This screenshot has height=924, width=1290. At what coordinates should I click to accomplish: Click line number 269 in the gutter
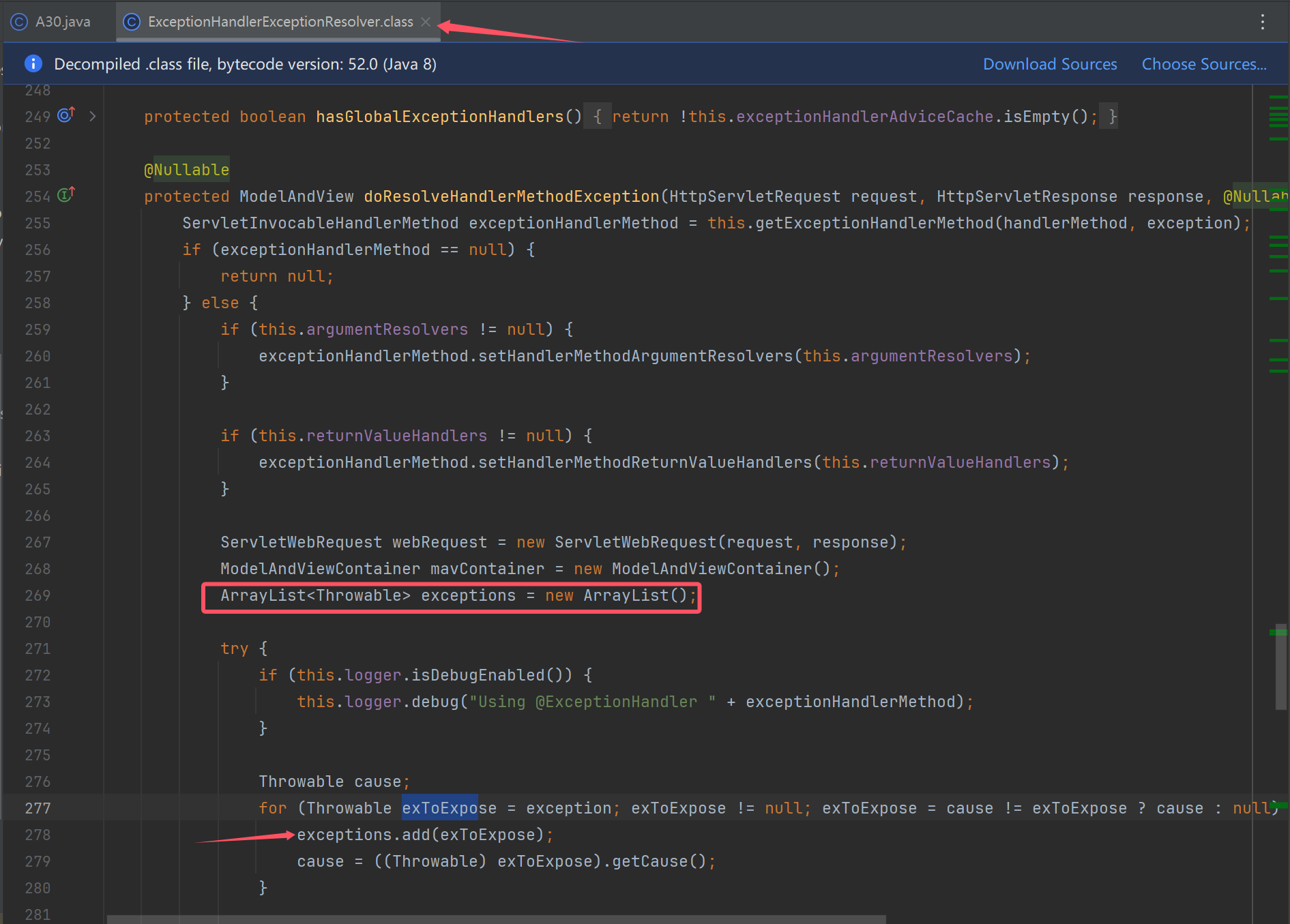click(38, 595)
